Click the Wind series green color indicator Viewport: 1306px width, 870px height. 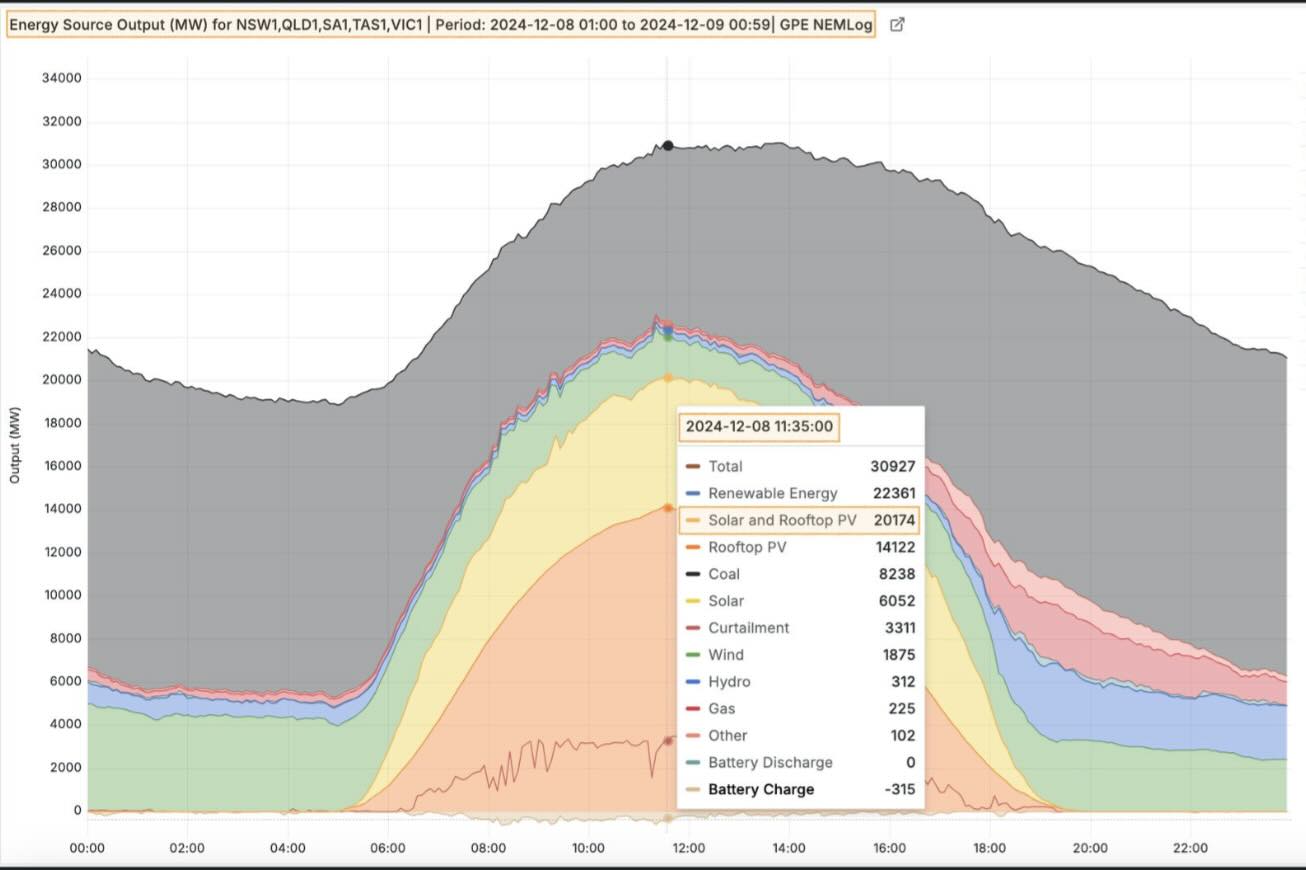tap(692, 655)
